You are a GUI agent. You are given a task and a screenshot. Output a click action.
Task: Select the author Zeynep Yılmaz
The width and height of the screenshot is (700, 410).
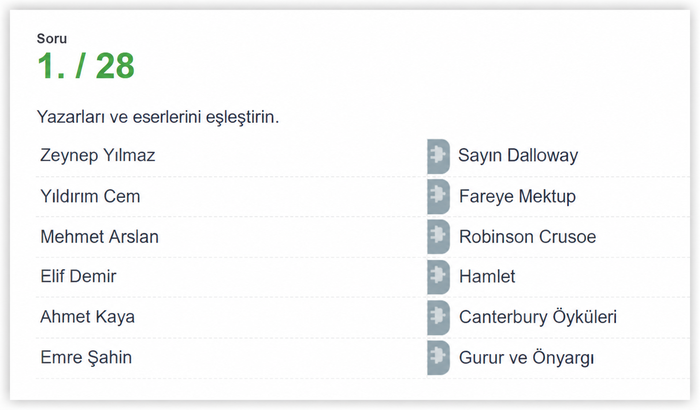coord(98,155)
